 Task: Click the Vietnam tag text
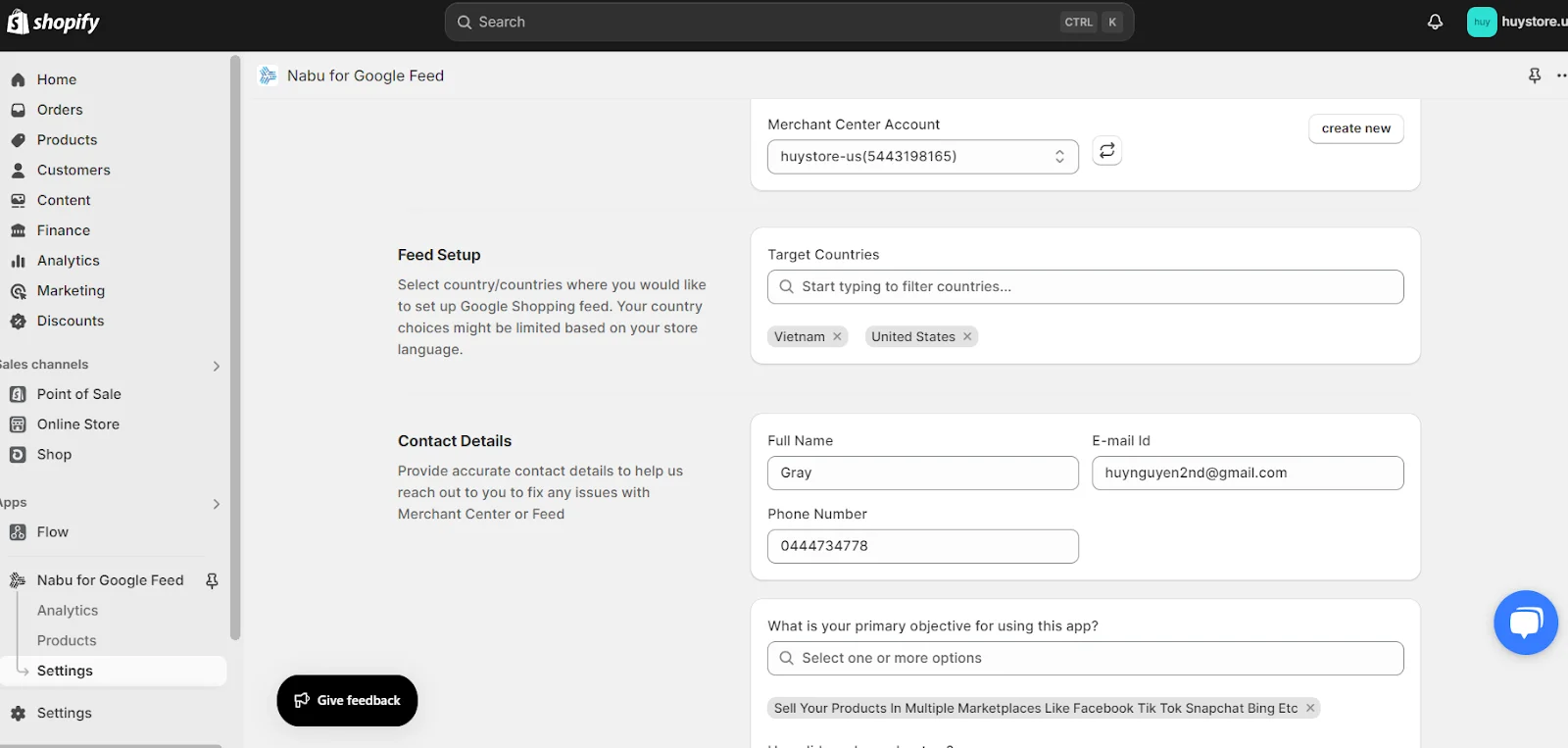[800, 336]
